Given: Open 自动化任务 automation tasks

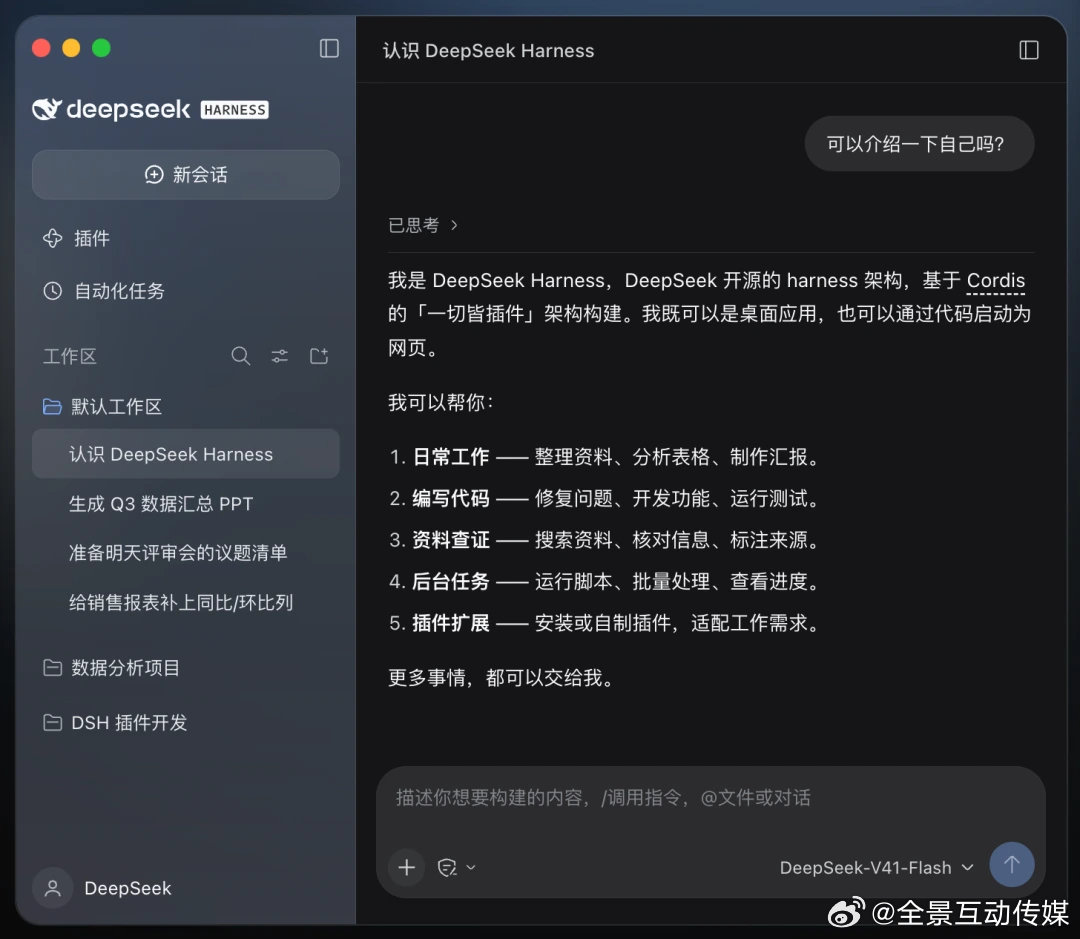Looking at the screenshot, I should click(x=103, y=291).
